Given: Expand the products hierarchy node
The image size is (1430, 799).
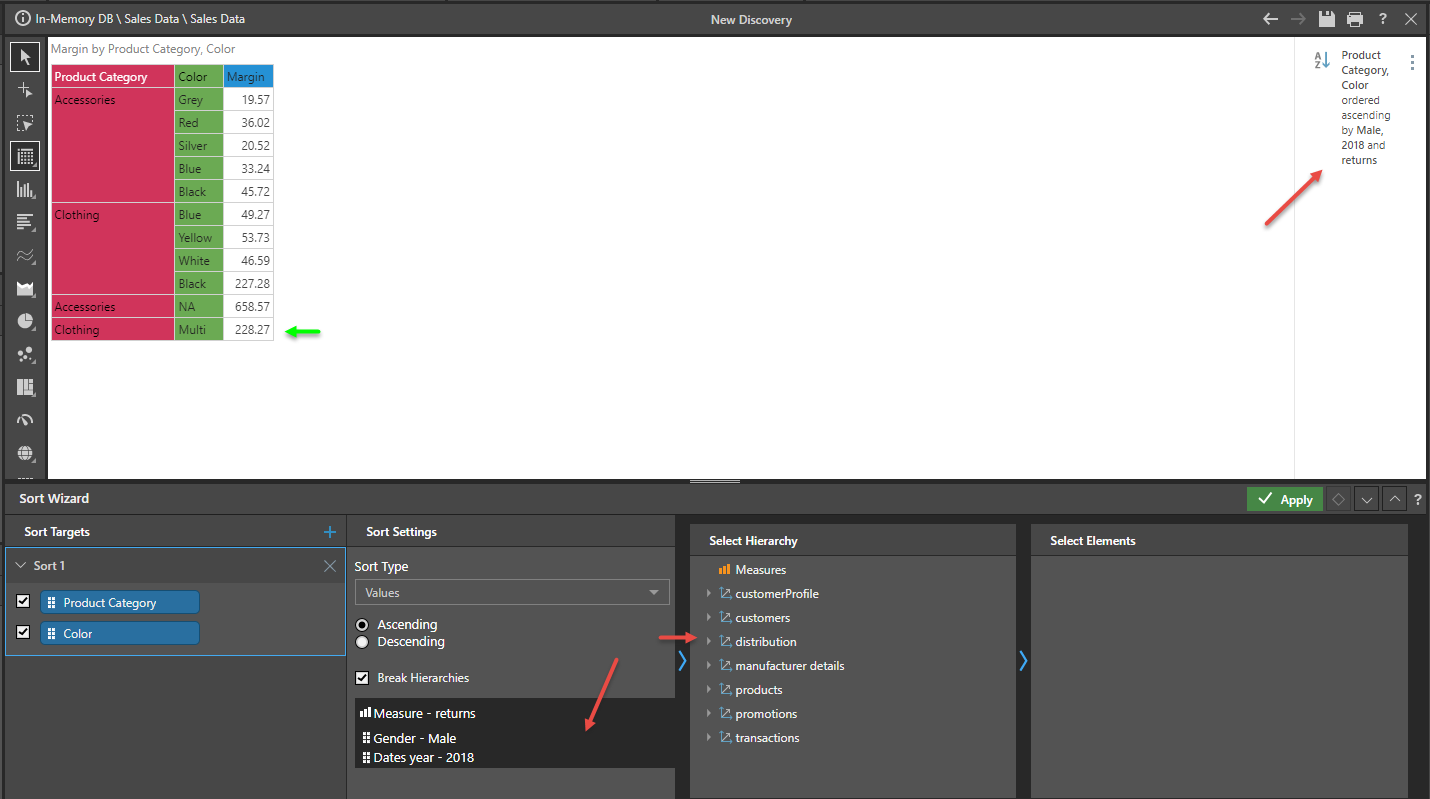Looking at the screenshot, I should (709, 690).
